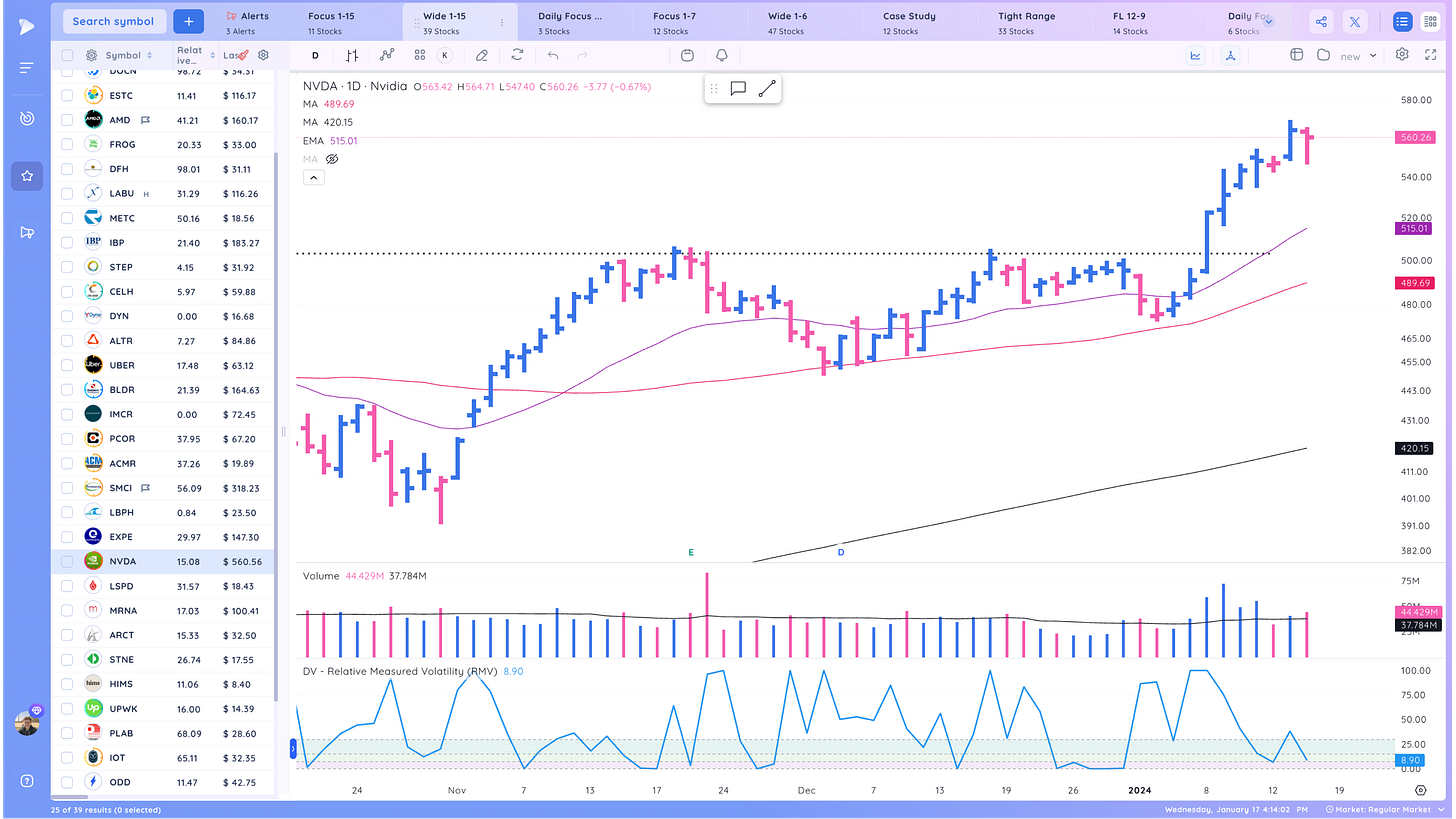1456x819 pixels.
Task: Check the box for SMCI row
Action: pos(67,488)
